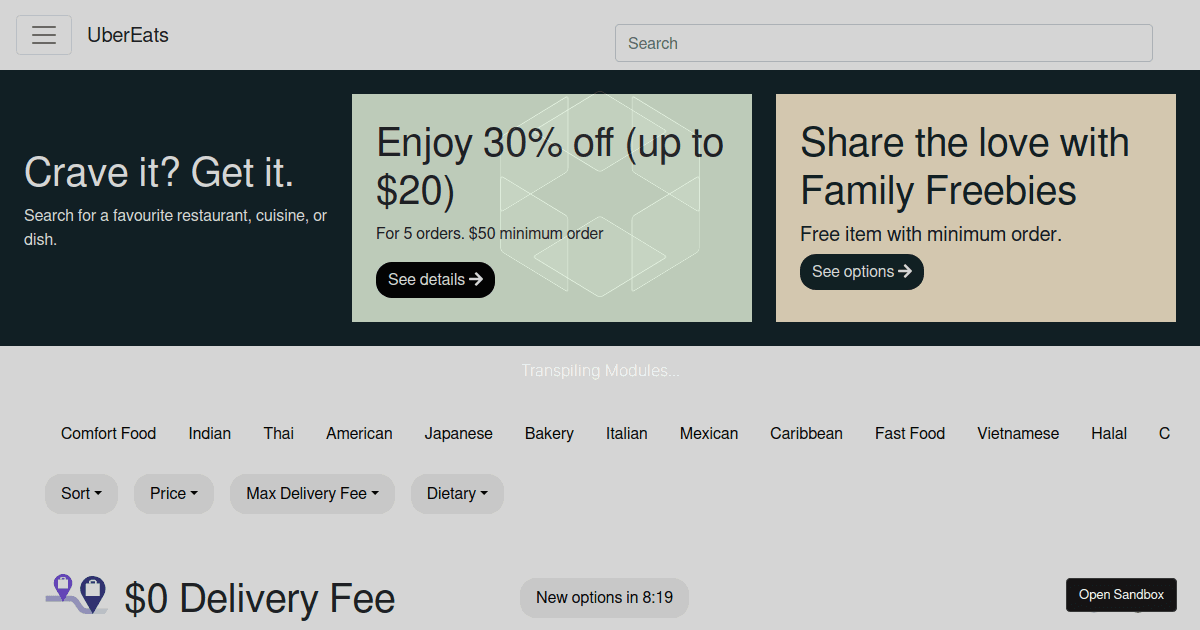Screen dimensions: 1200x630
Task: Pick the Vietnamese cuisine category
Action: click(x=1018, y=433)
